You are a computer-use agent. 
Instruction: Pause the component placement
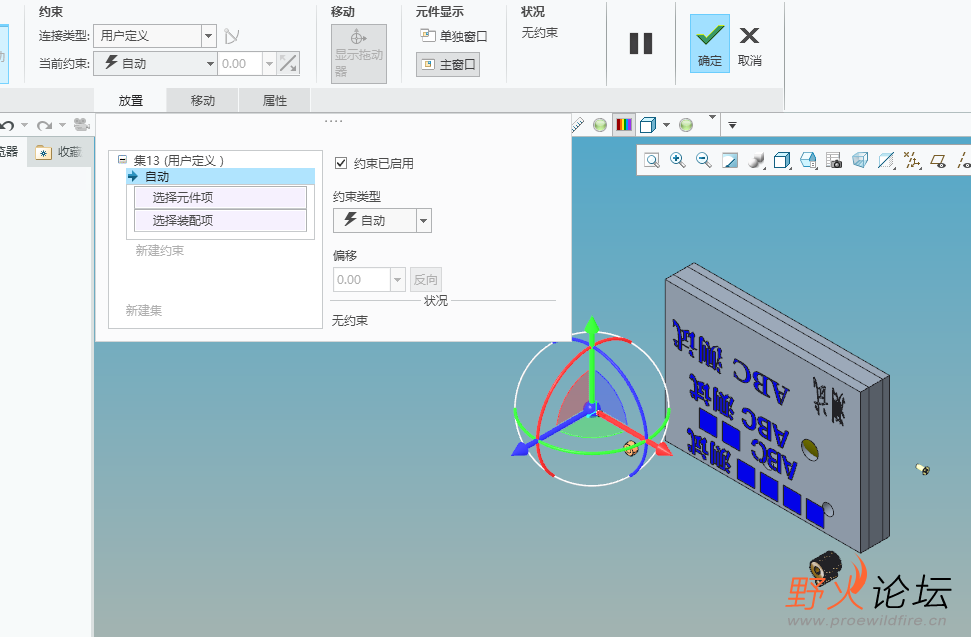pyautogui.click(x=641, y=44)
